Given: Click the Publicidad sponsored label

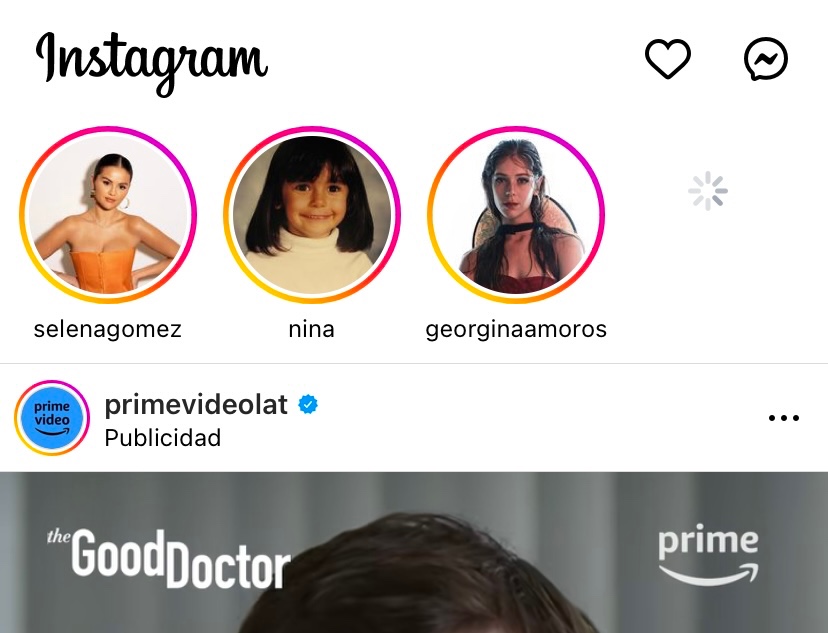Looking at the screenshot, I should pos(163,438).
